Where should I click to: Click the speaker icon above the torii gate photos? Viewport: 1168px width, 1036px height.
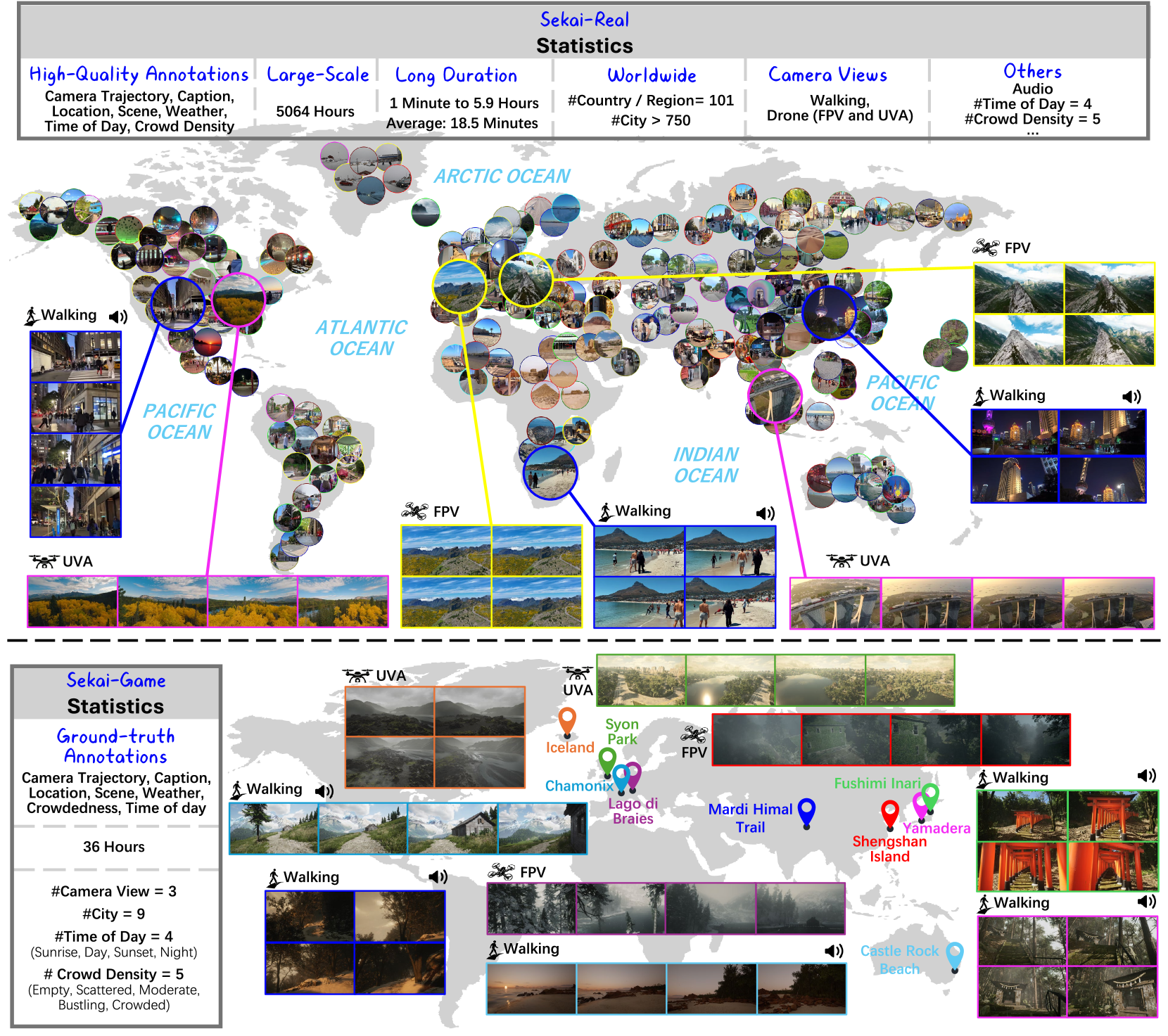click(x=1146, y=776)
